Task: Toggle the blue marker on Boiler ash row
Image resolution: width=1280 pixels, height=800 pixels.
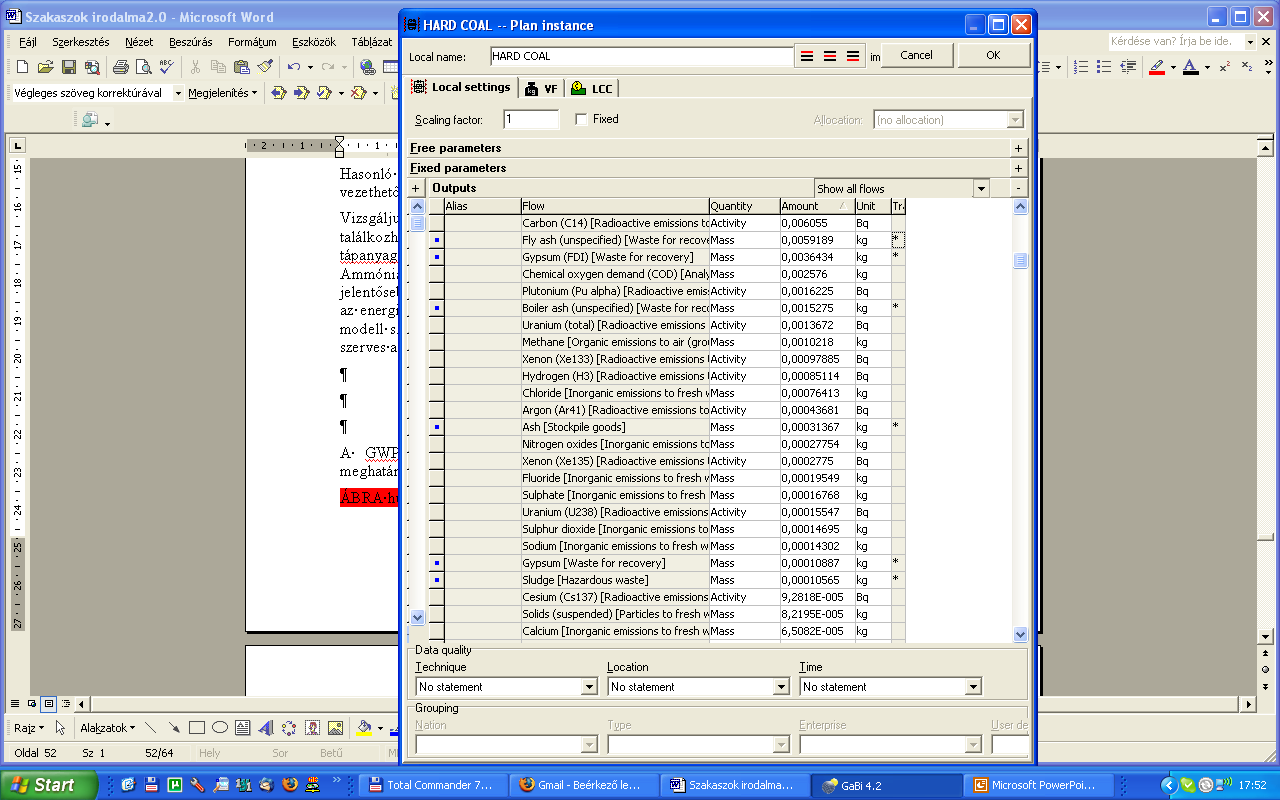Action: point(437,308)
